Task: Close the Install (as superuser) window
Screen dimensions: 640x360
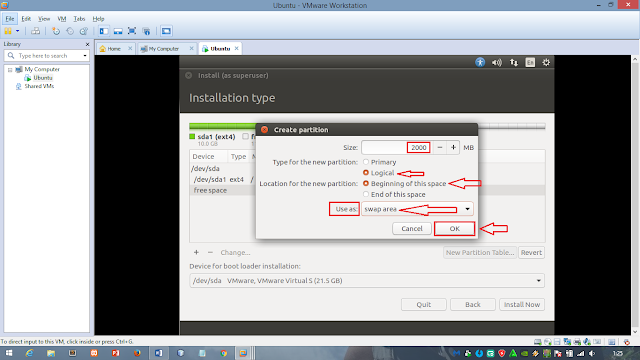Action: tap(189, 76)
